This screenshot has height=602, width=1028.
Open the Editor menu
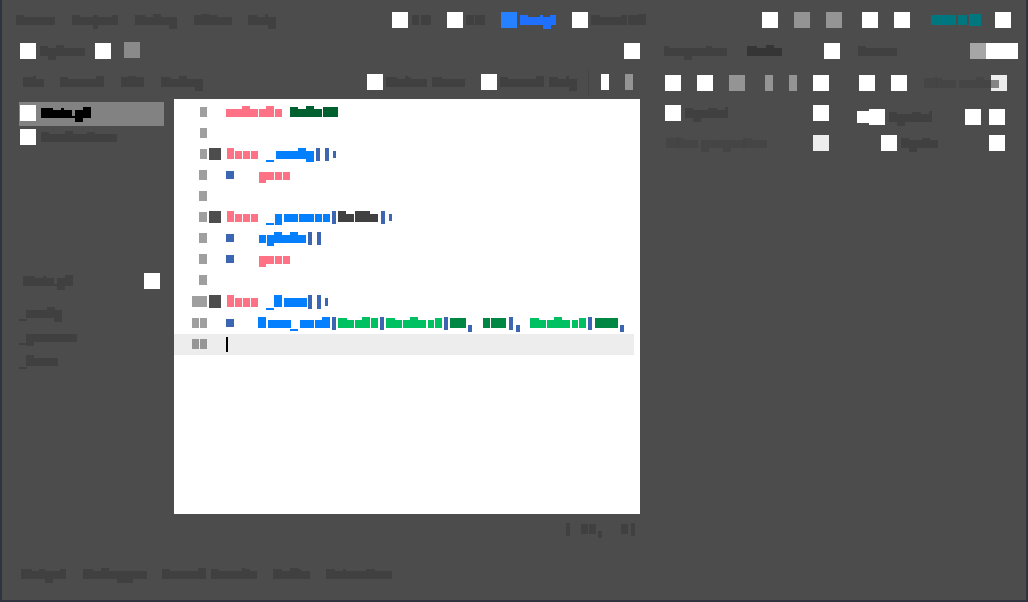[213, 20]
